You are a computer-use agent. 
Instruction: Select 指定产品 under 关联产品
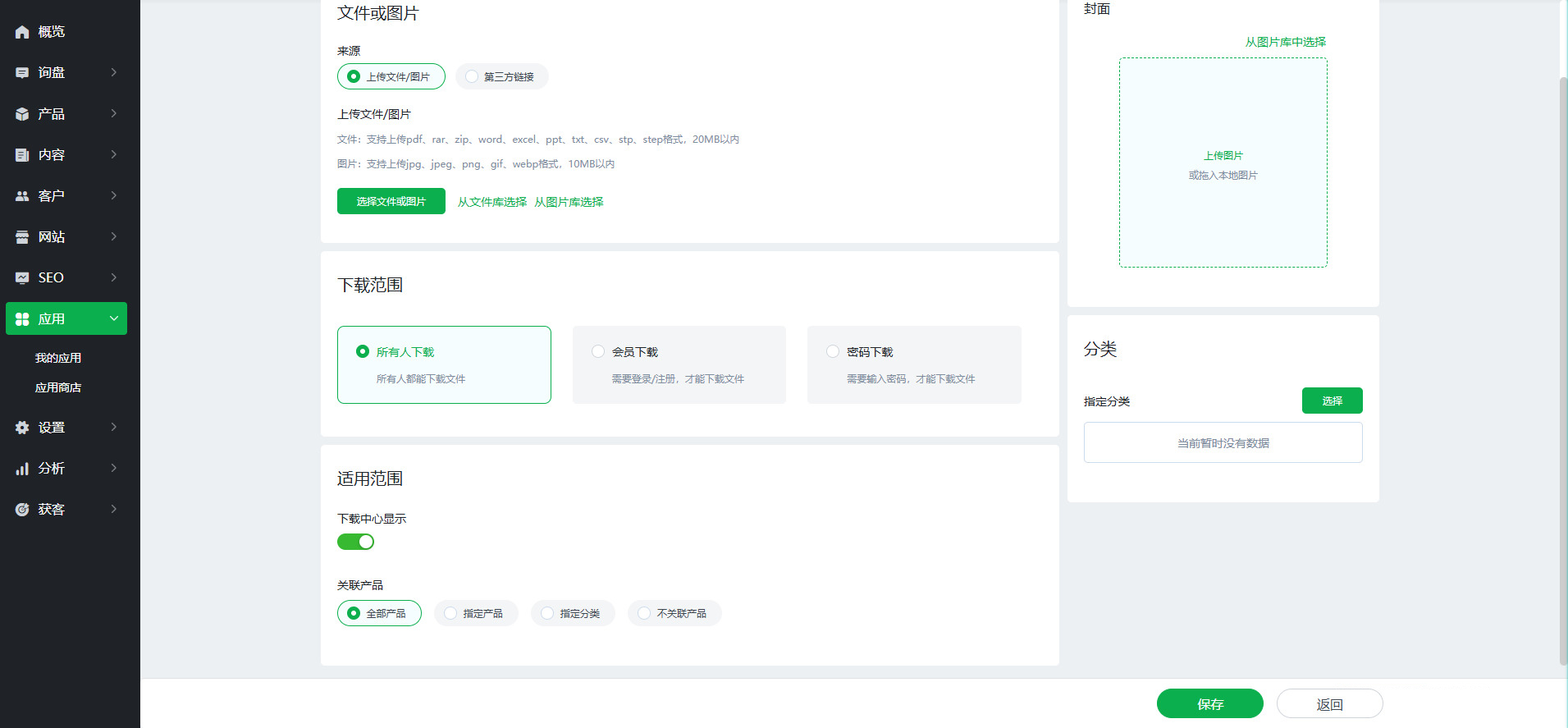[450, 613]
